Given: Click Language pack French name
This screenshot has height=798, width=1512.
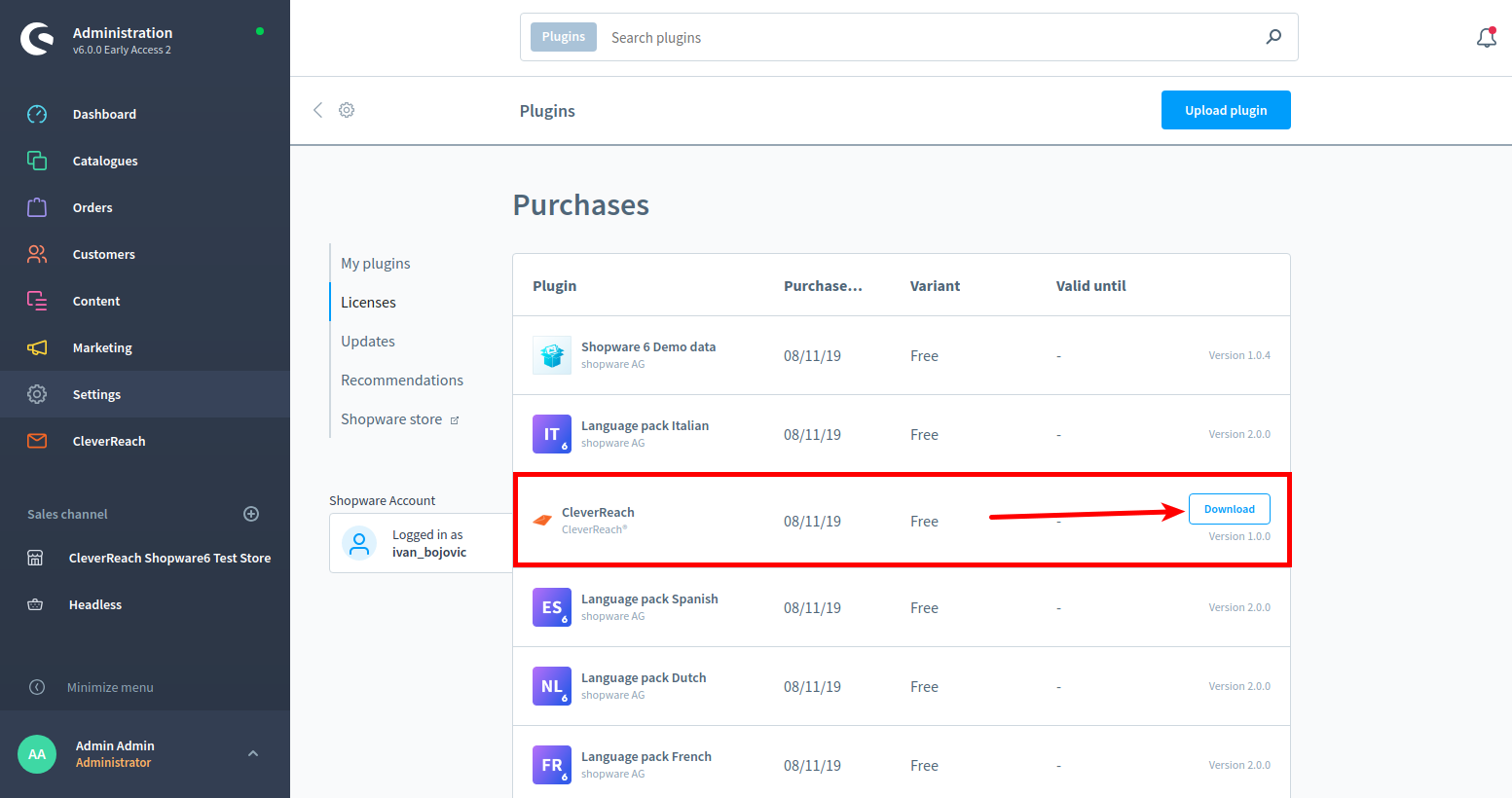Looking at the screenshot, I should 646,756.
